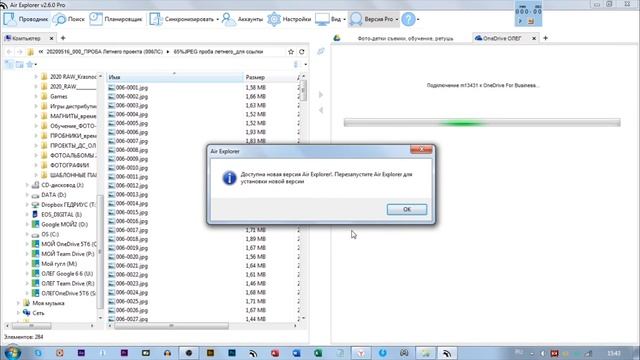Sort by Имя column header
The image size is (640, 360).
(x=175, y=77)
